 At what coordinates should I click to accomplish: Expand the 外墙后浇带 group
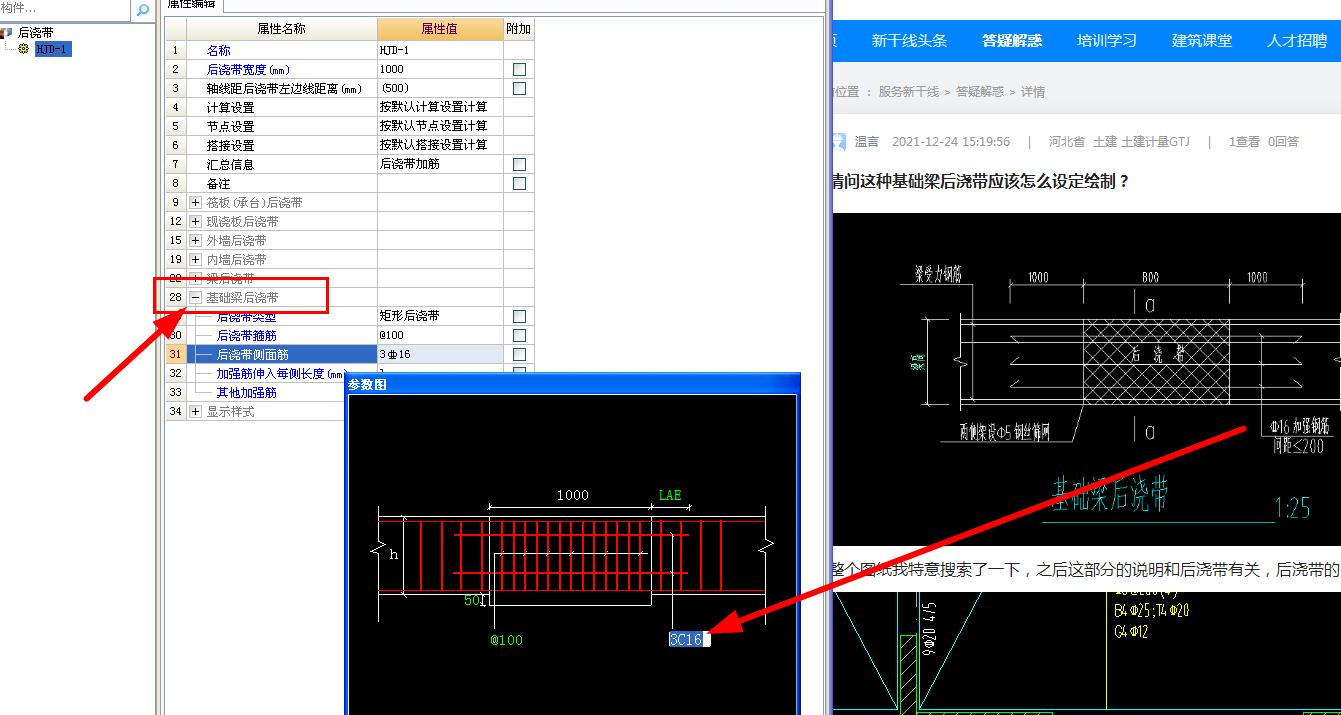click(x=196, y=241)
